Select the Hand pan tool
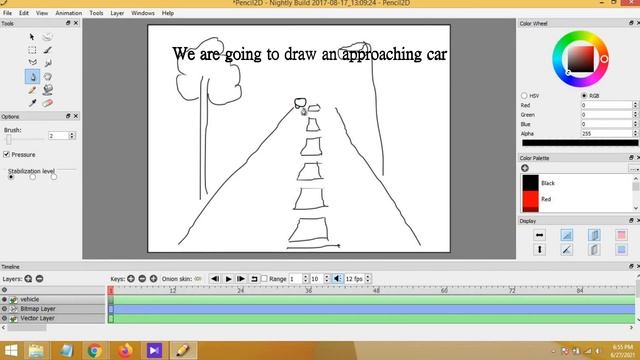Screen dimensions: 640x360 pyautogui.click(x=48, y=76)
